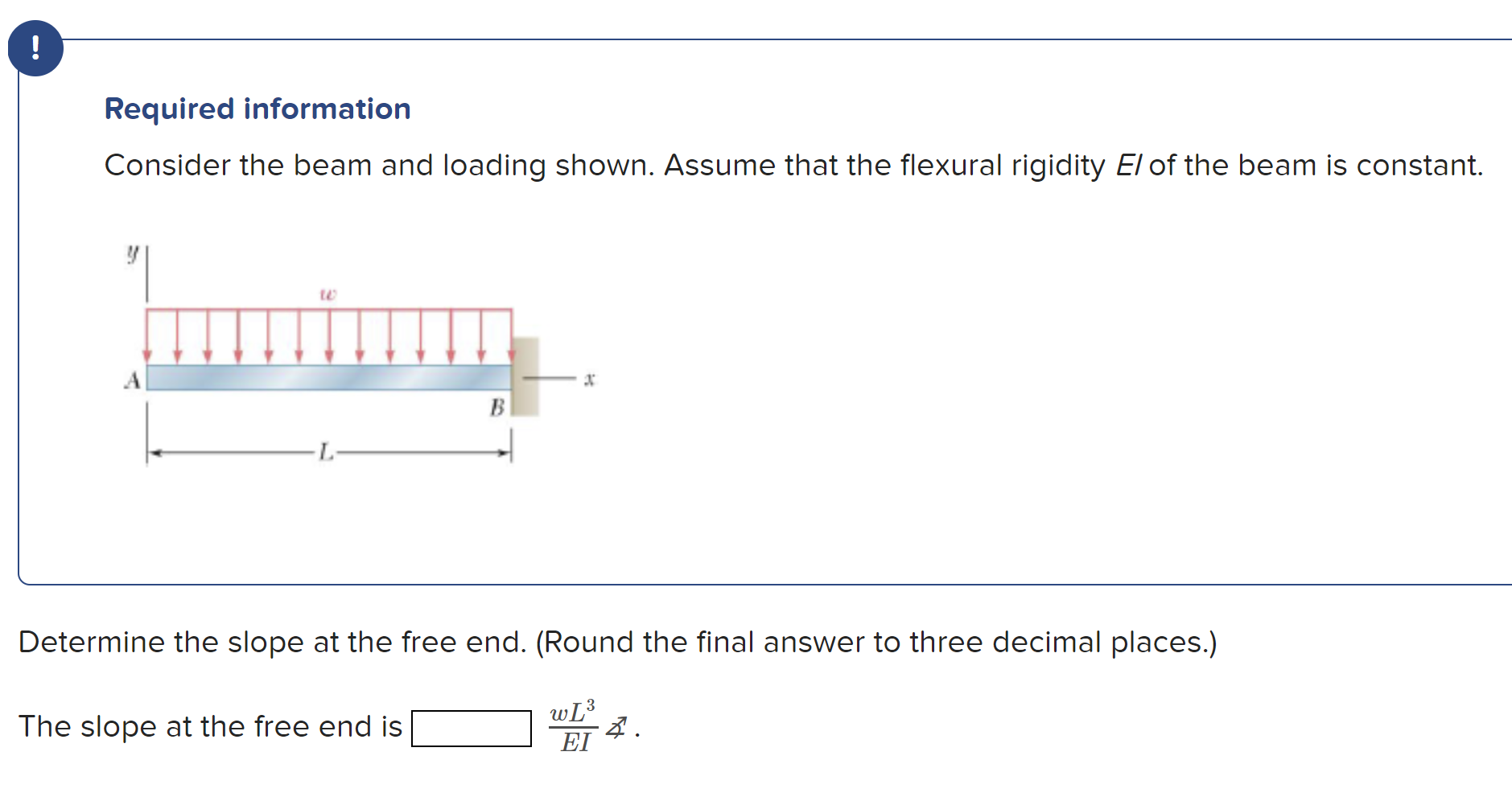Click the w label above the load arrows
The height and width of the screenshot is (801, 1512).
click(x=328, y=294)
